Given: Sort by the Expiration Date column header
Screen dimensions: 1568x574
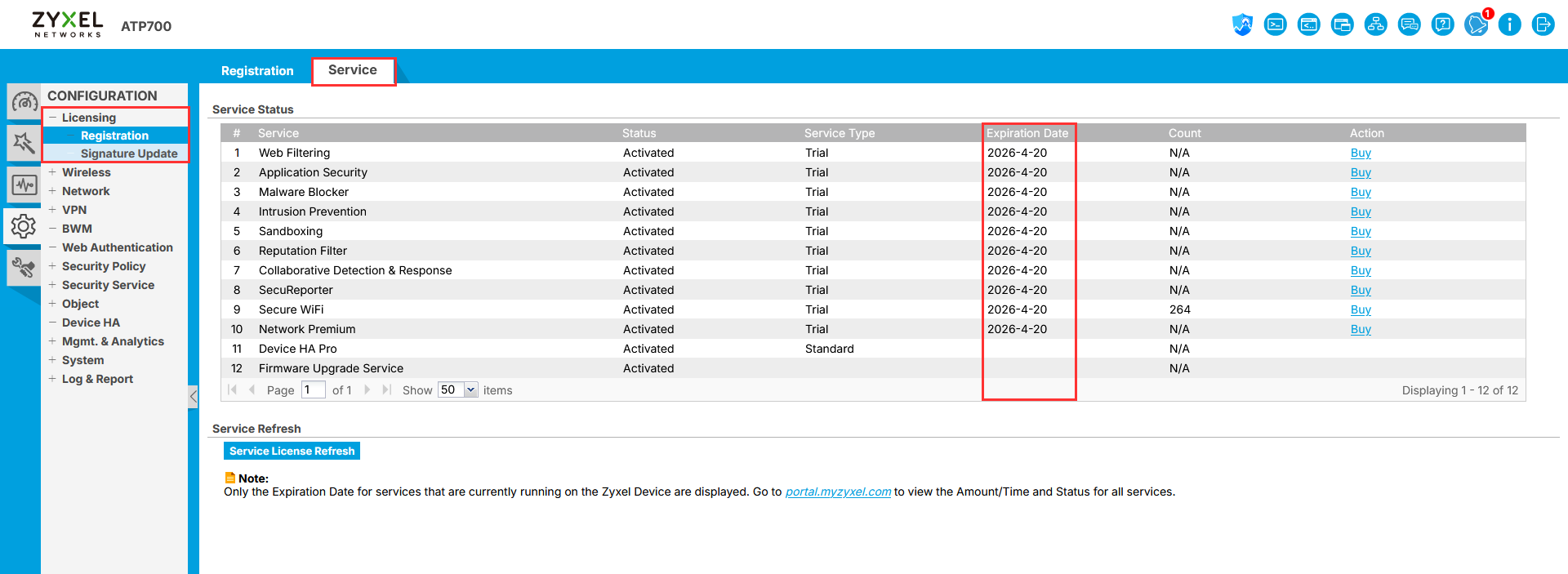Looking at the screenshot, I should (x=1027, y=133).
